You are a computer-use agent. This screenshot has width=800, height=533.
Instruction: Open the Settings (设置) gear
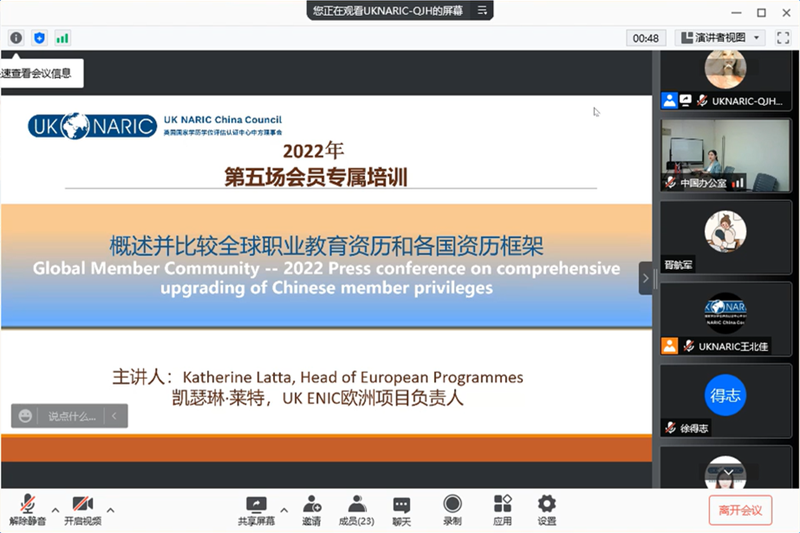click(546, 509)
